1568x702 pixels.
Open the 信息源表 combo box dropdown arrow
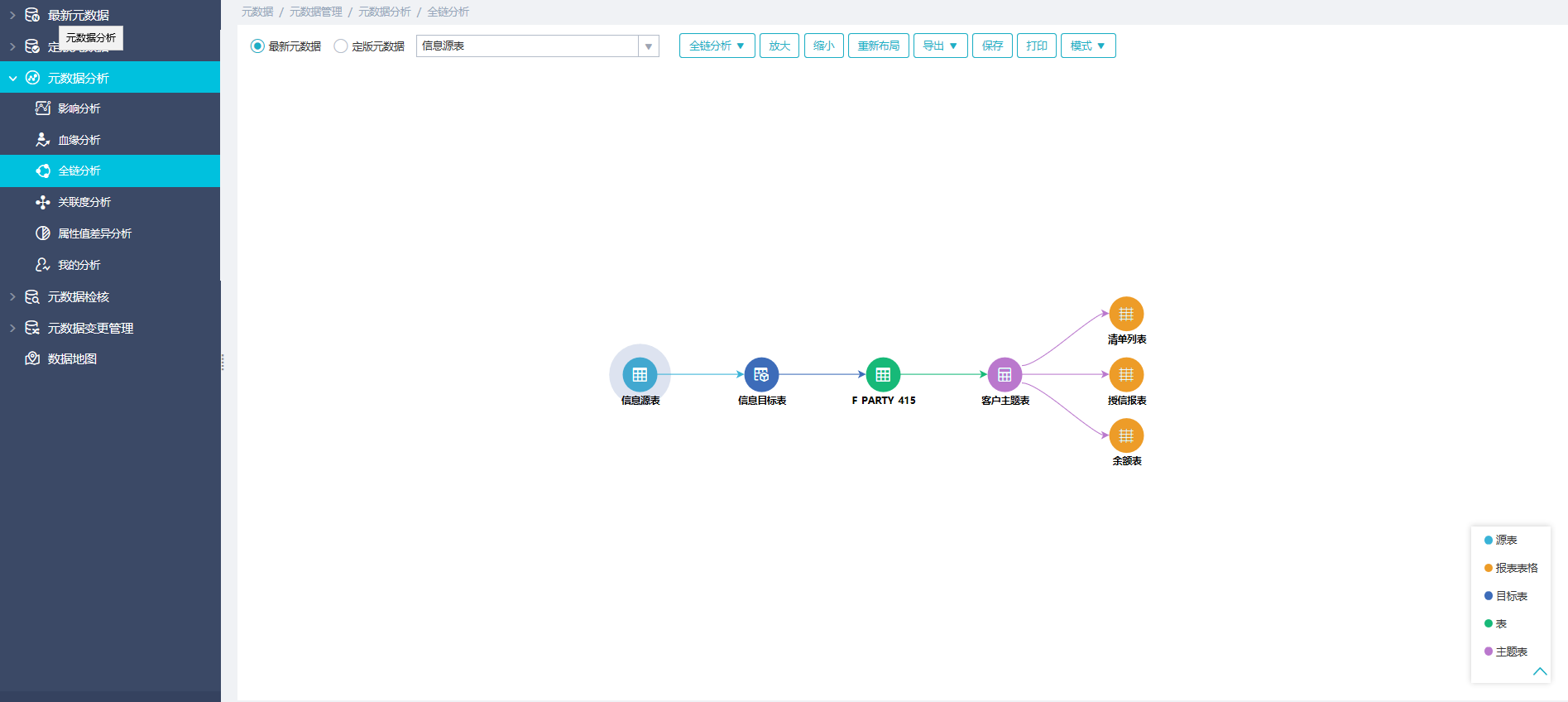pos(649,46)
